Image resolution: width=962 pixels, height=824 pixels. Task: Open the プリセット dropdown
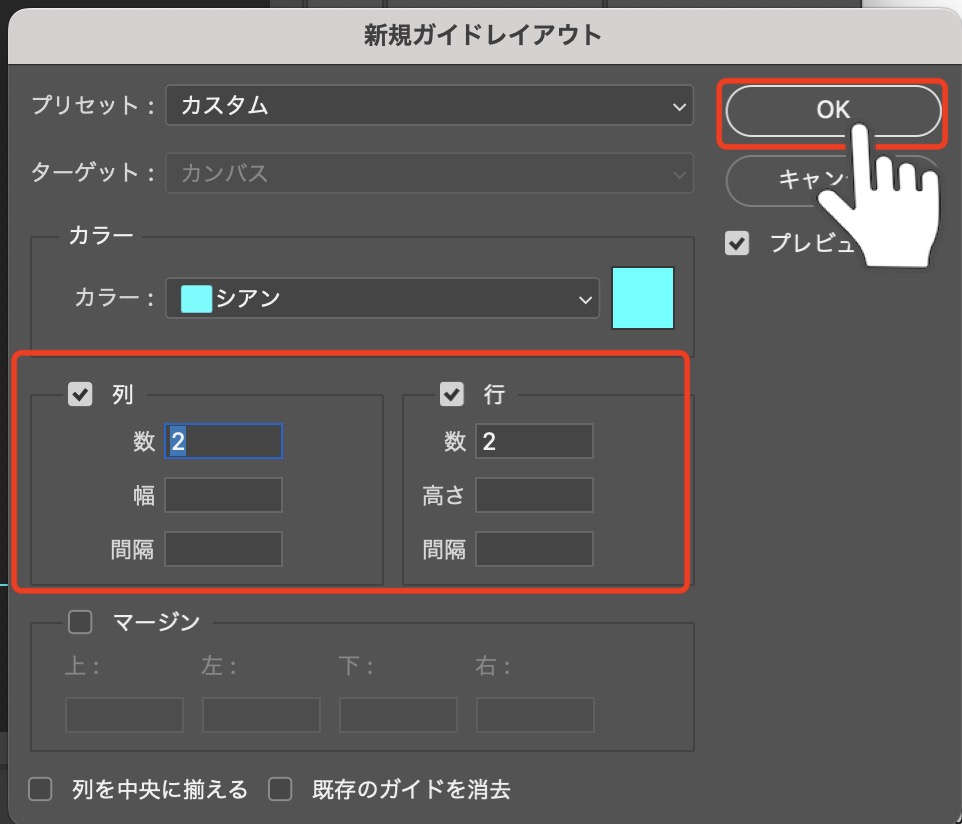(x=429, y=105)
